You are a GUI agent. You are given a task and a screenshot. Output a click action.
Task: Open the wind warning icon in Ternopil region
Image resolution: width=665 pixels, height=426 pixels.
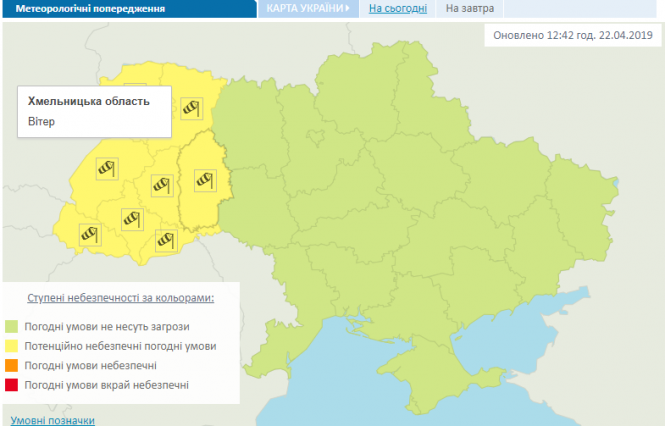click(161, 184)
